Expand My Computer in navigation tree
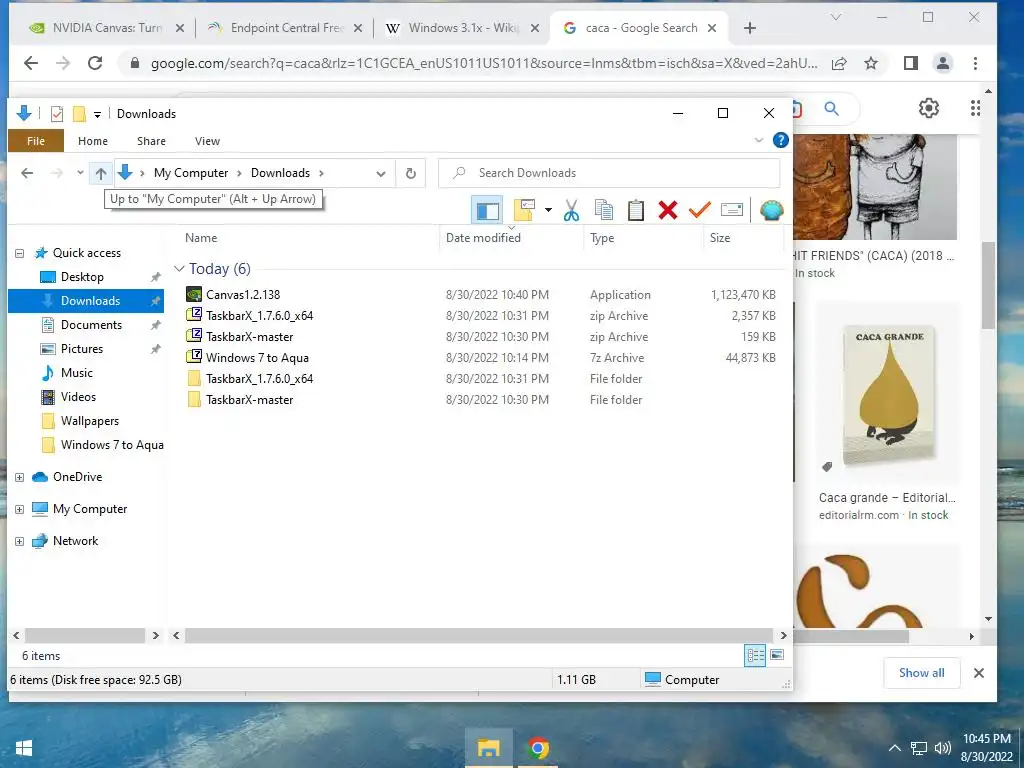 point(20,509)
